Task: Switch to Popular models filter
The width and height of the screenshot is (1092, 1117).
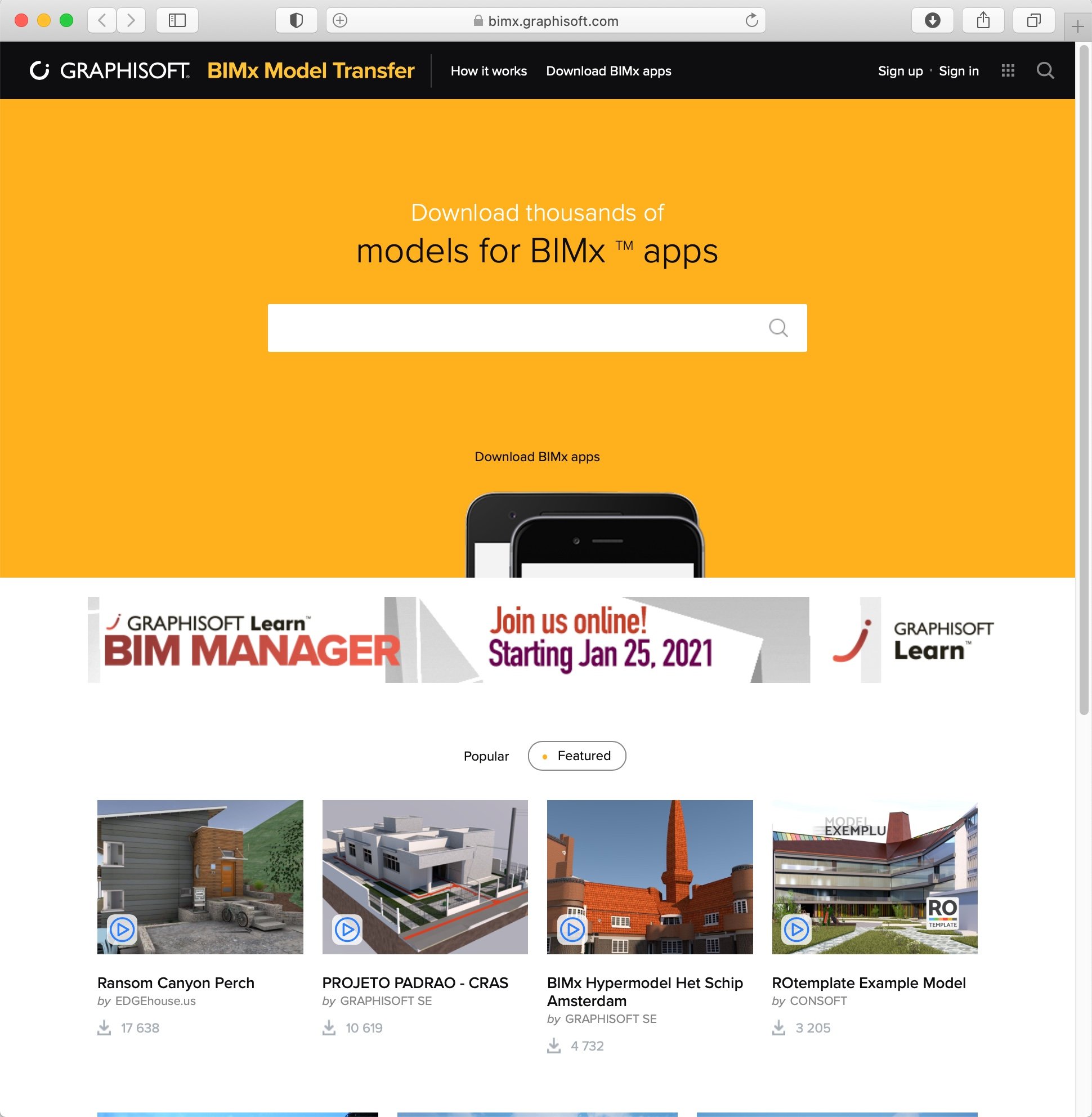Action: click(x=486, y=756)
